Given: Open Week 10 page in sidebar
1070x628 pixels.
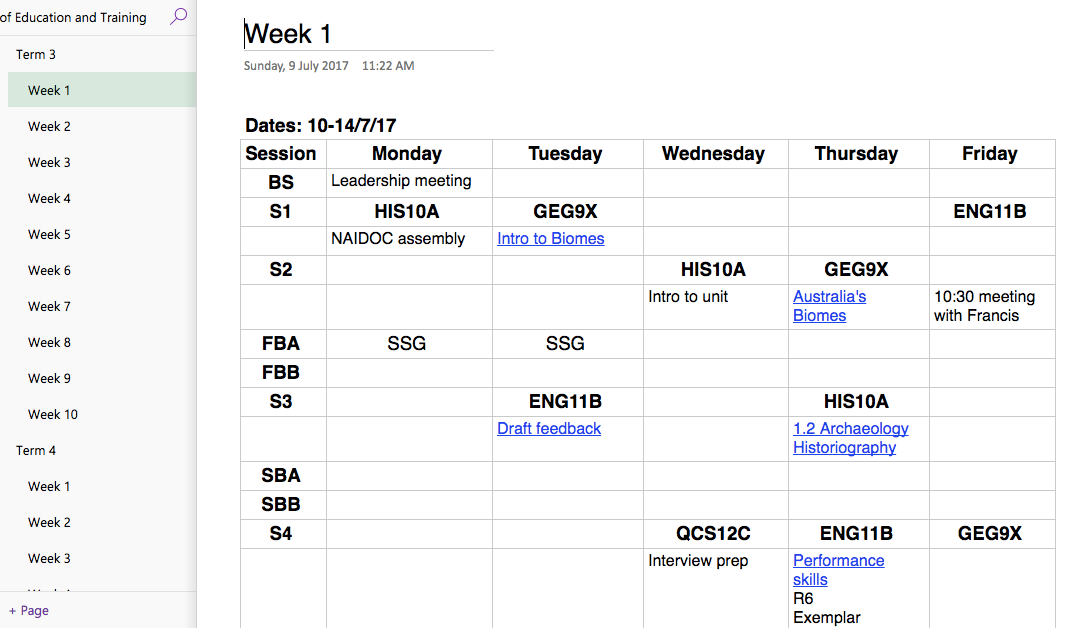Looking at the screenshot, I should 52,414.
